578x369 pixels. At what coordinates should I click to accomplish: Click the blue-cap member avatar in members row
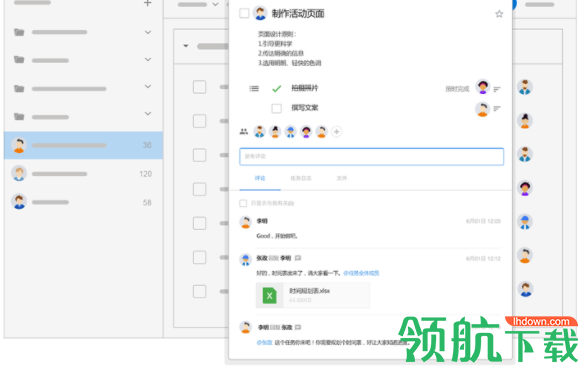tap(290, 132)
